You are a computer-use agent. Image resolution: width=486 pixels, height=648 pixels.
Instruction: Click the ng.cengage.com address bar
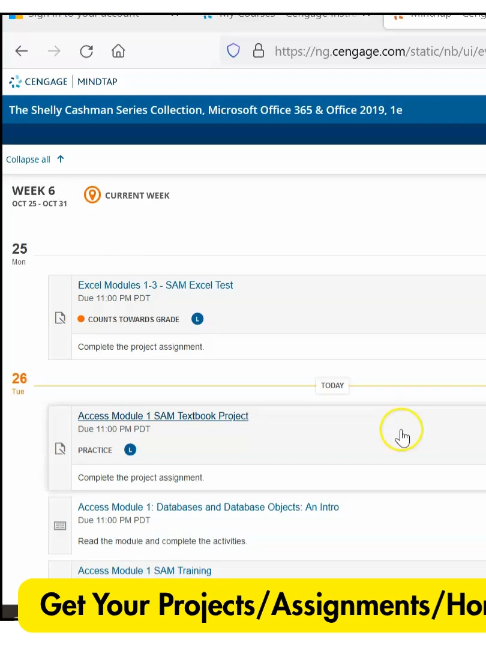tap(353, 51)
